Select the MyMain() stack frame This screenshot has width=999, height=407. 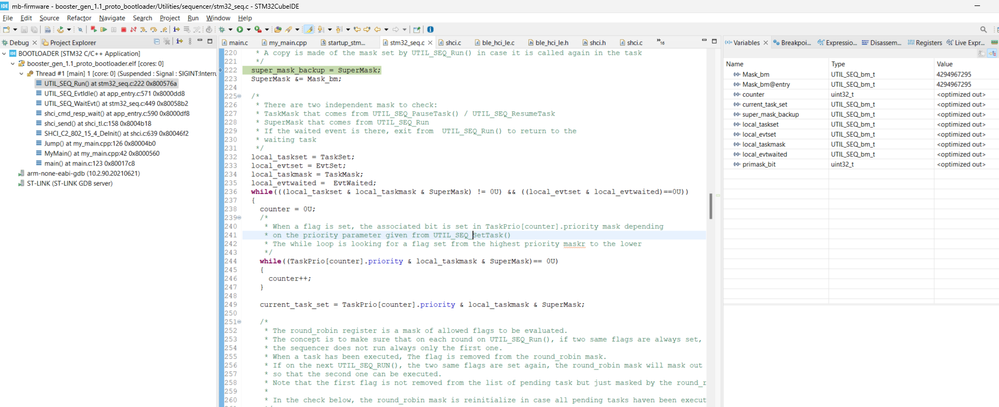(x=97, y=153)
